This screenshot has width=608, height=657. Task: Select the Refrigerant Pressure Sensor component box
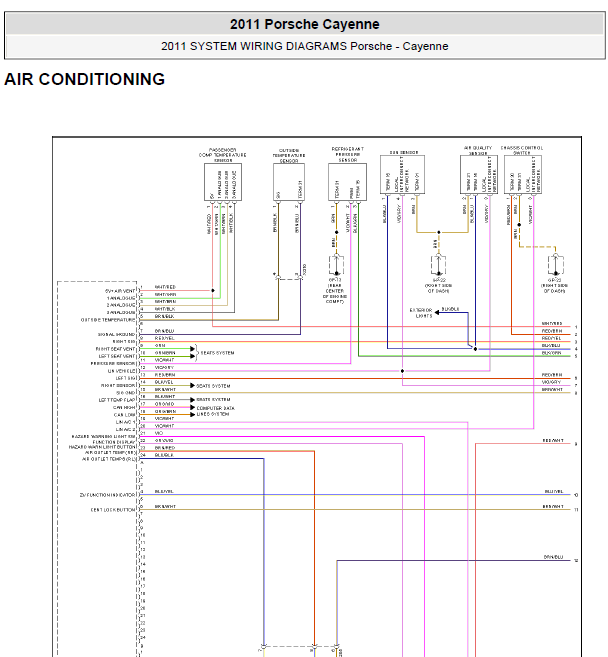pos(347,182)
